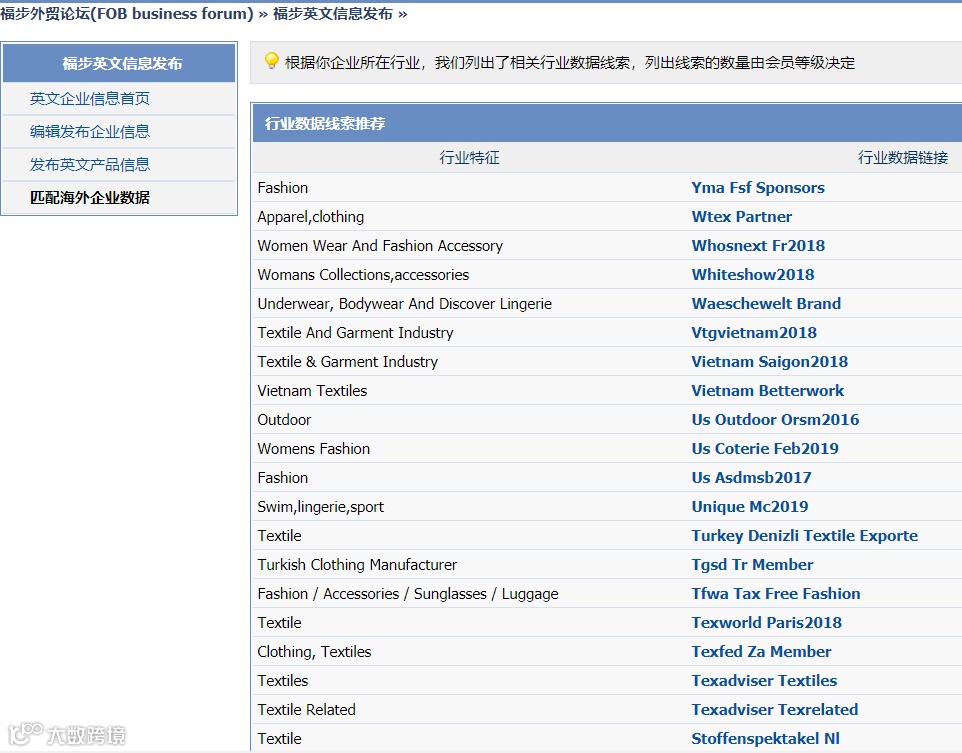The width and height of the screenshot is (962, 753).
Task: Select 'Apparel,clothing' cell
Action: pyautogui.click(x=310, y=217)
